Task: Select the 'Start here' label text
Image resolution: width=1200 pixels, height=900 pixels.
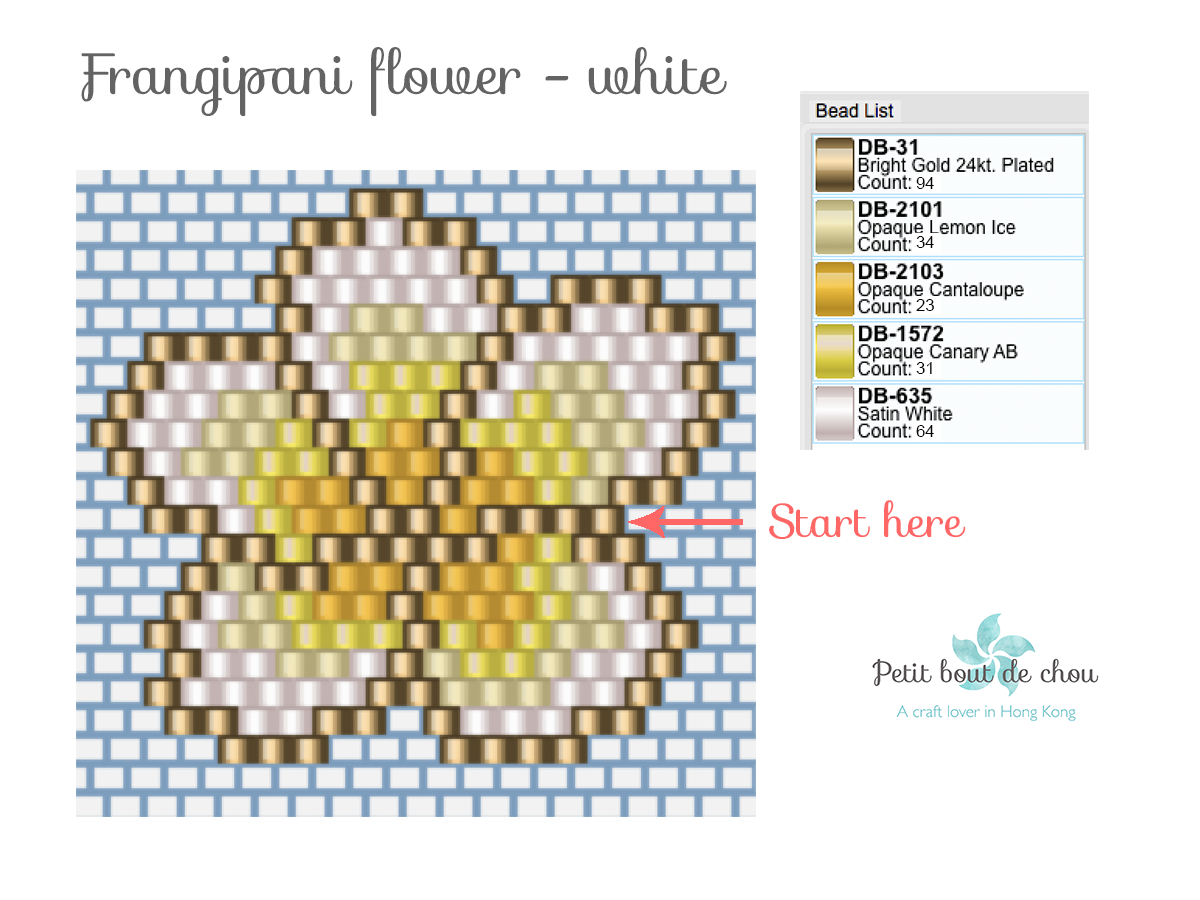Action: point(866,523)
